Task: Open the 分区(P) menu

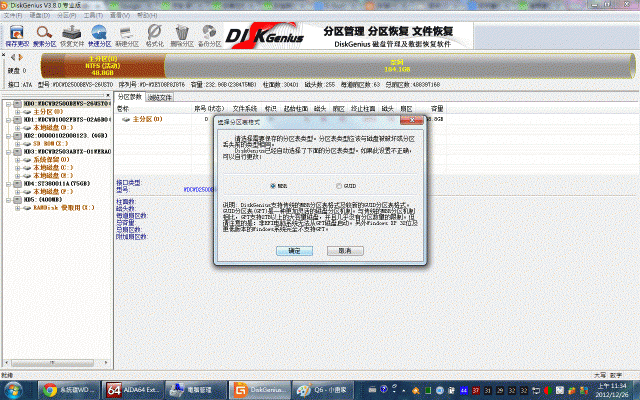Action: [x=67, y=15]
